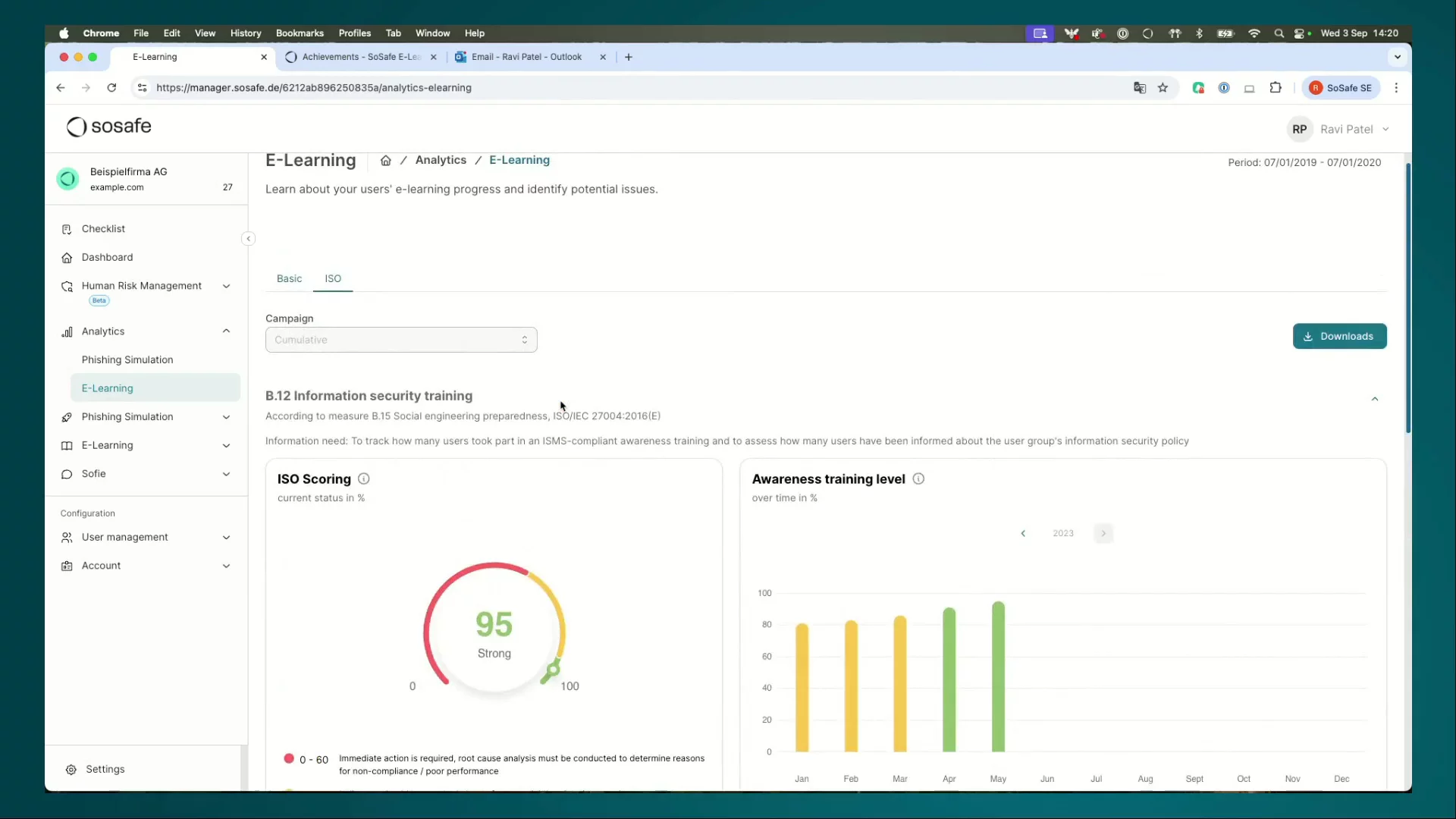This screenshot has height=819, width=1456.
Task: Show Awareness training level info icon
Action: (x=918, y=479)
